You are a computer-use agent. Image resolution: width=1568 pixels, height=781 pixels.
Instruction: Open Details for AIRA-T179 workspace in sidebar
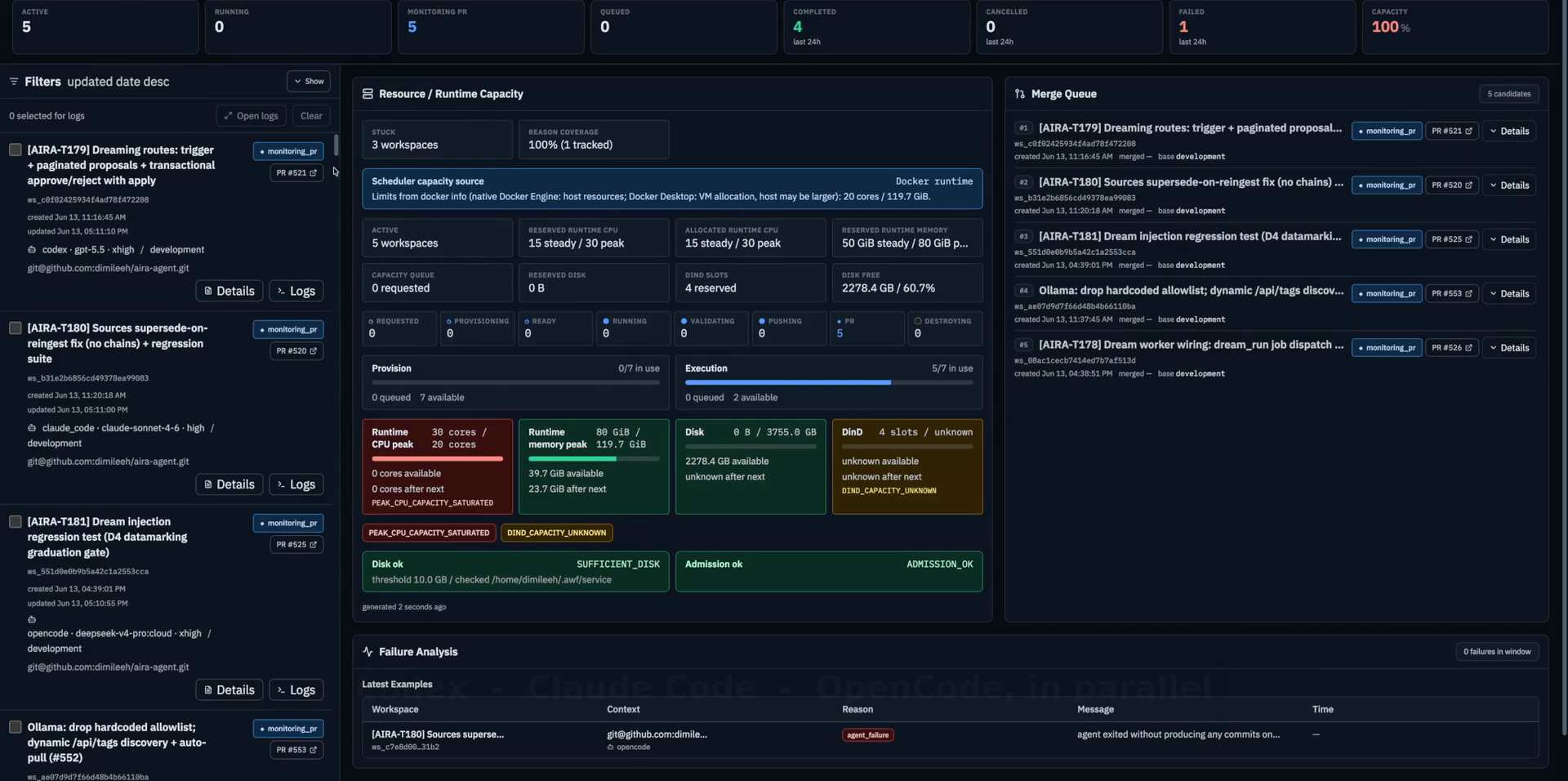[229, 291]
